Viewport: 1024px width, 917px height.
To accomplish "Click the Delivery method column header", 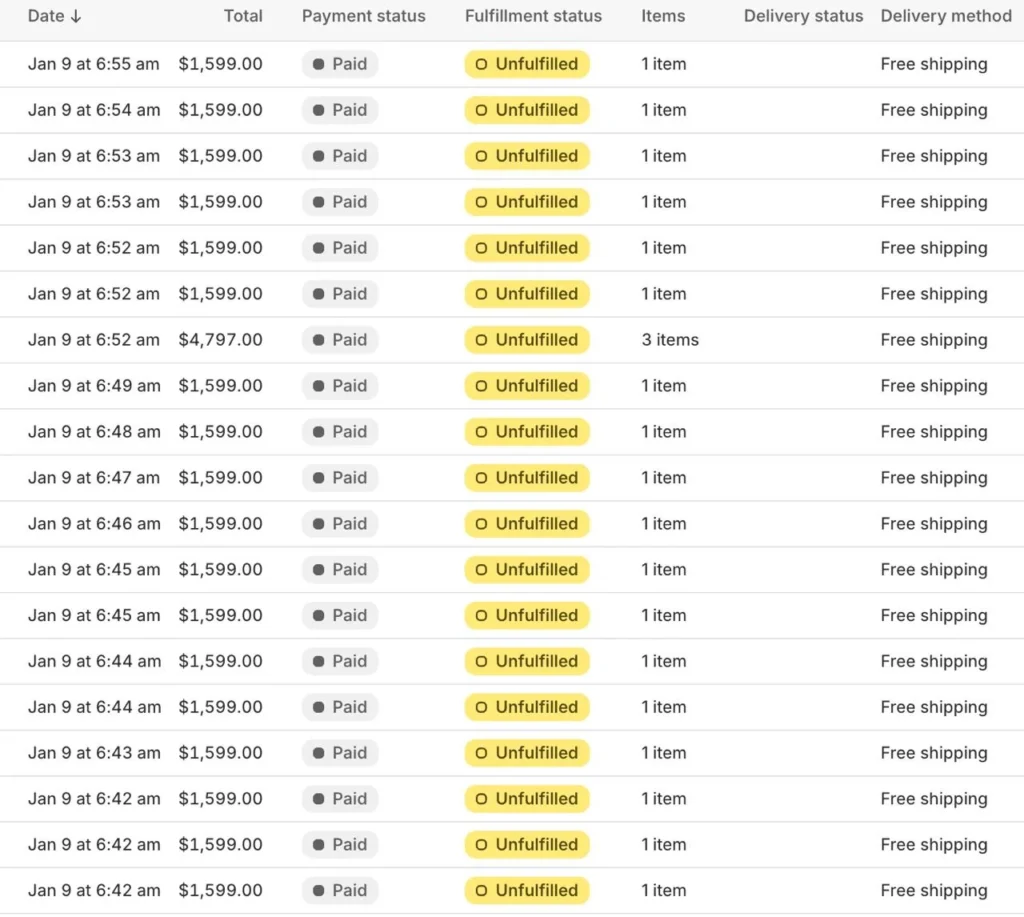I will [x=946, y=16].
